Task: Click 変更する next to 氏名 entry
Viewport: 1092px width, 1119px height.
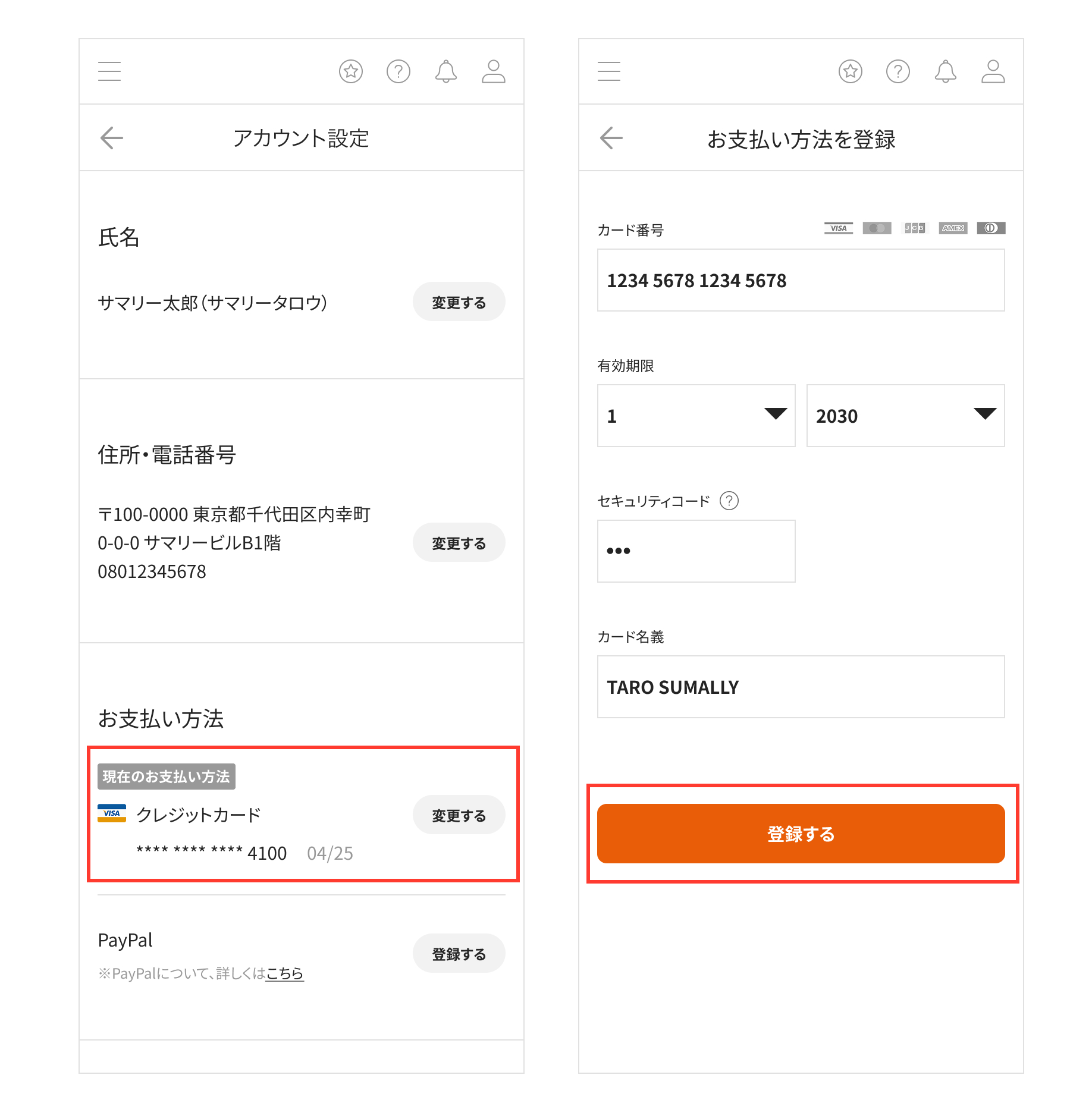Action: [x=459, y=301]
